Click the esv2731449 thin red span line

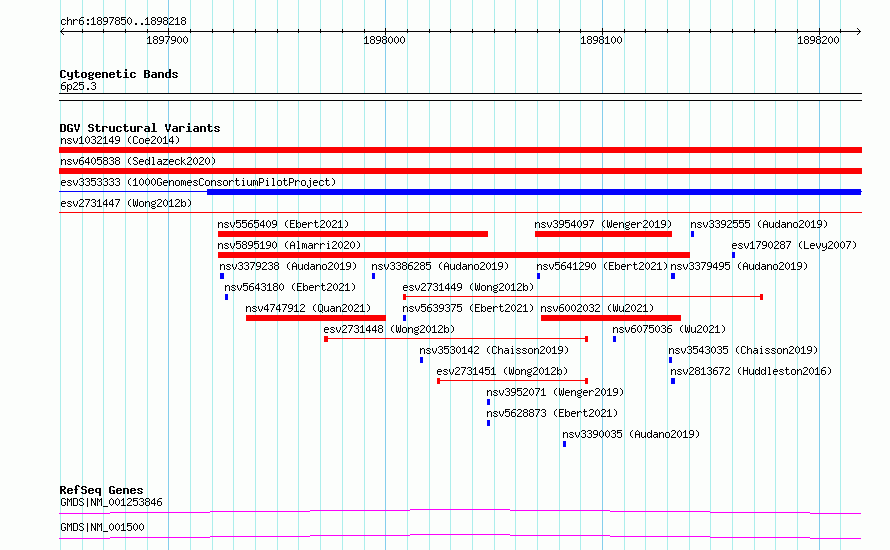click(583, 297)
